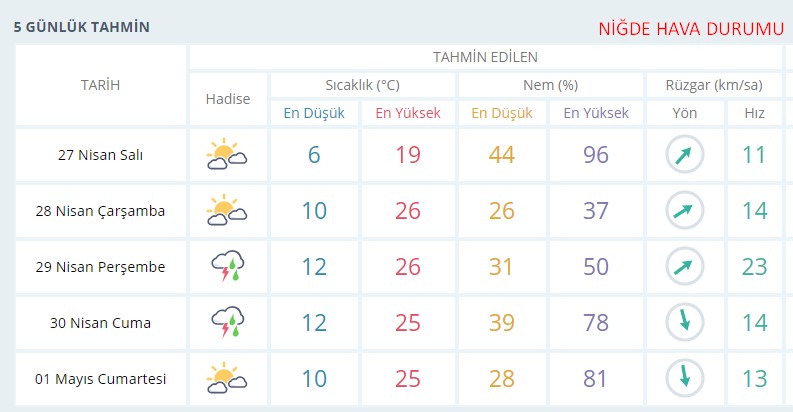
Task: Click wind direction arrow for 29 Nisan Perşembe
Action: tap(685, 267)
